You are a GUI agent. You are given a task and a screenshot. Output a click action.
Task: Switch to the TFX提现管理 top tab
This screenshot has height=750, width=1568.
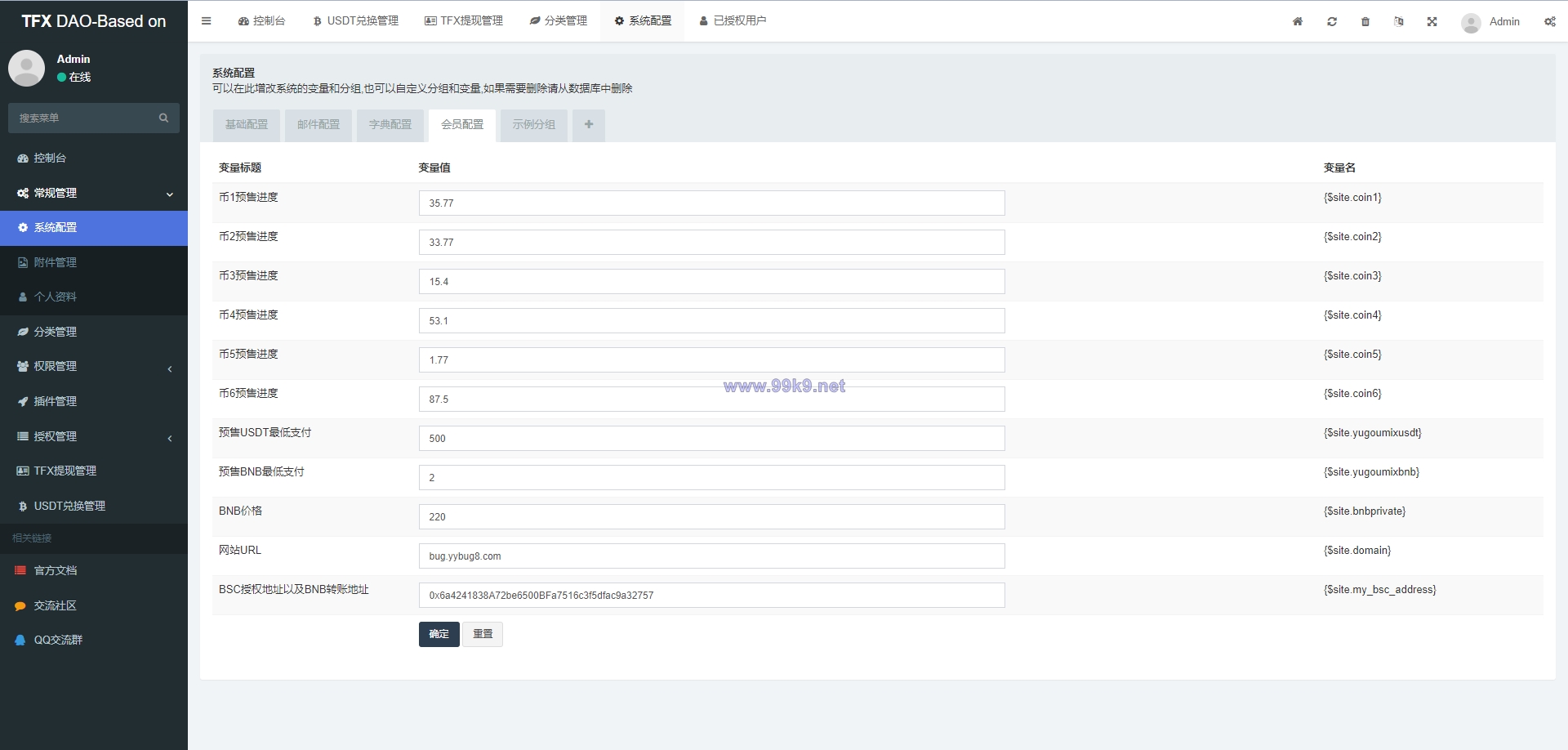(464, 21)
